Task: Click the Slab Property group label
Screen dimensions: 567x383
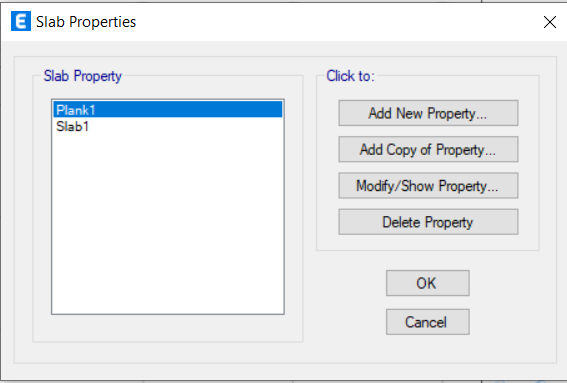Action: (82, 76)
